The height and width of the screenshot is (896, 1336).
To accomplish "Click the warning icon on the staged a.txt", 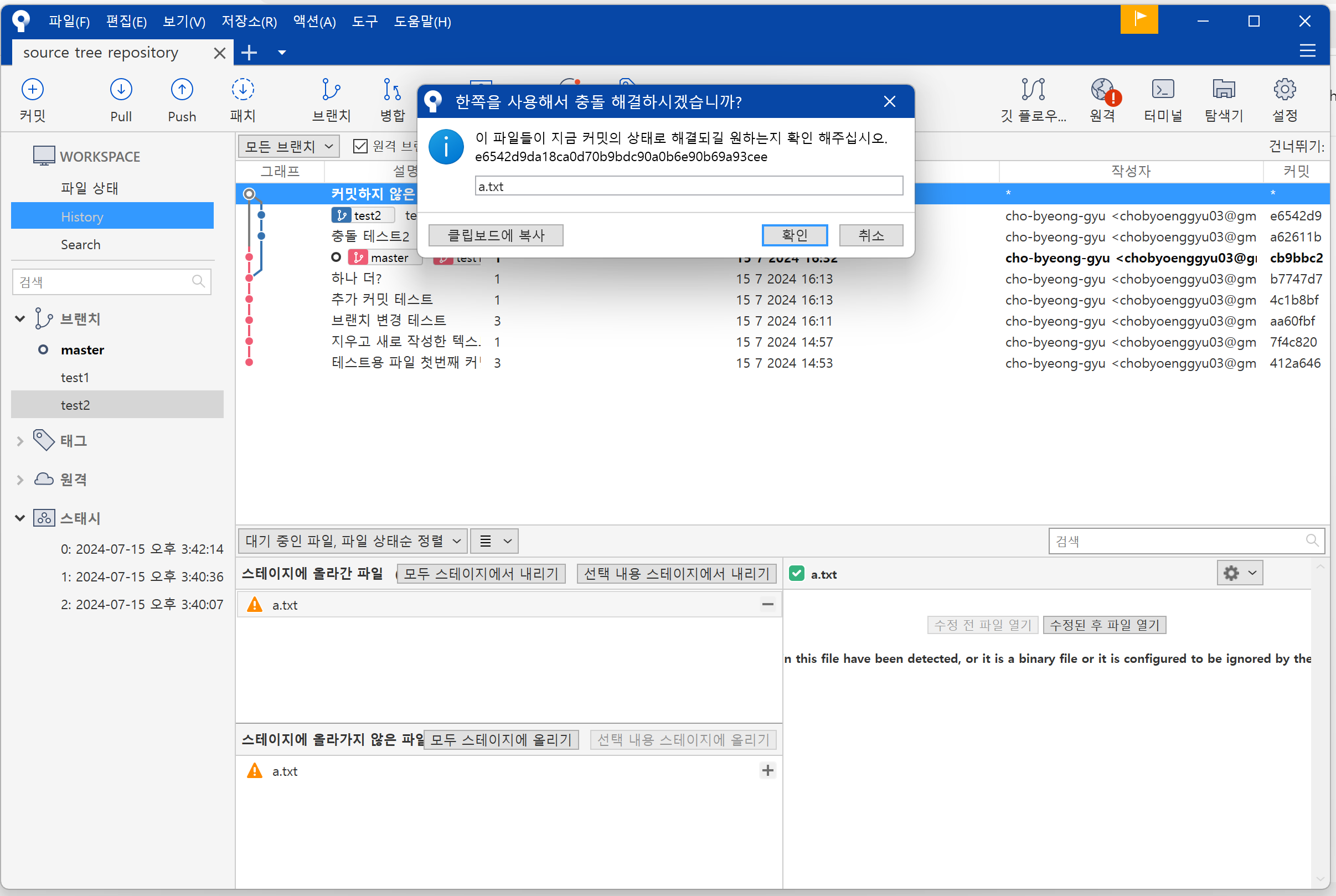I will pos(254,605).
